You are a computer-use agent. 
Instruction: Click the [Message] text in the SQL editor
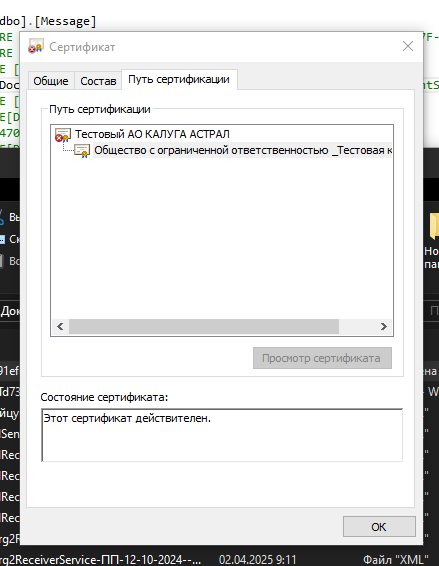pos(65,21)
